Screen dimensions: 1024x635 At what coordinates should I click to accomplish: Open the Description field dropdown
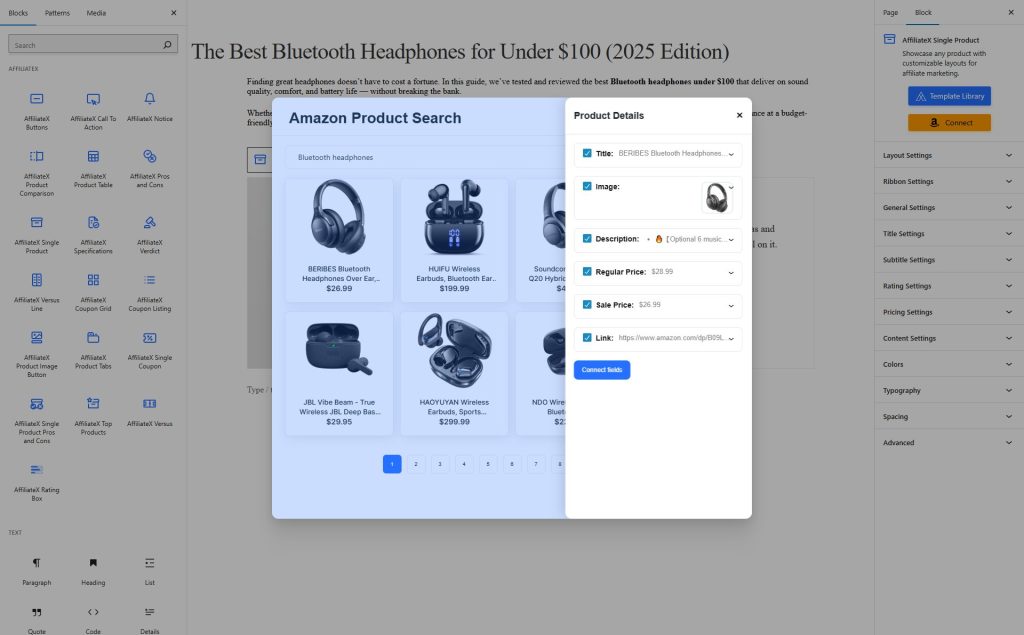[731, 240]
